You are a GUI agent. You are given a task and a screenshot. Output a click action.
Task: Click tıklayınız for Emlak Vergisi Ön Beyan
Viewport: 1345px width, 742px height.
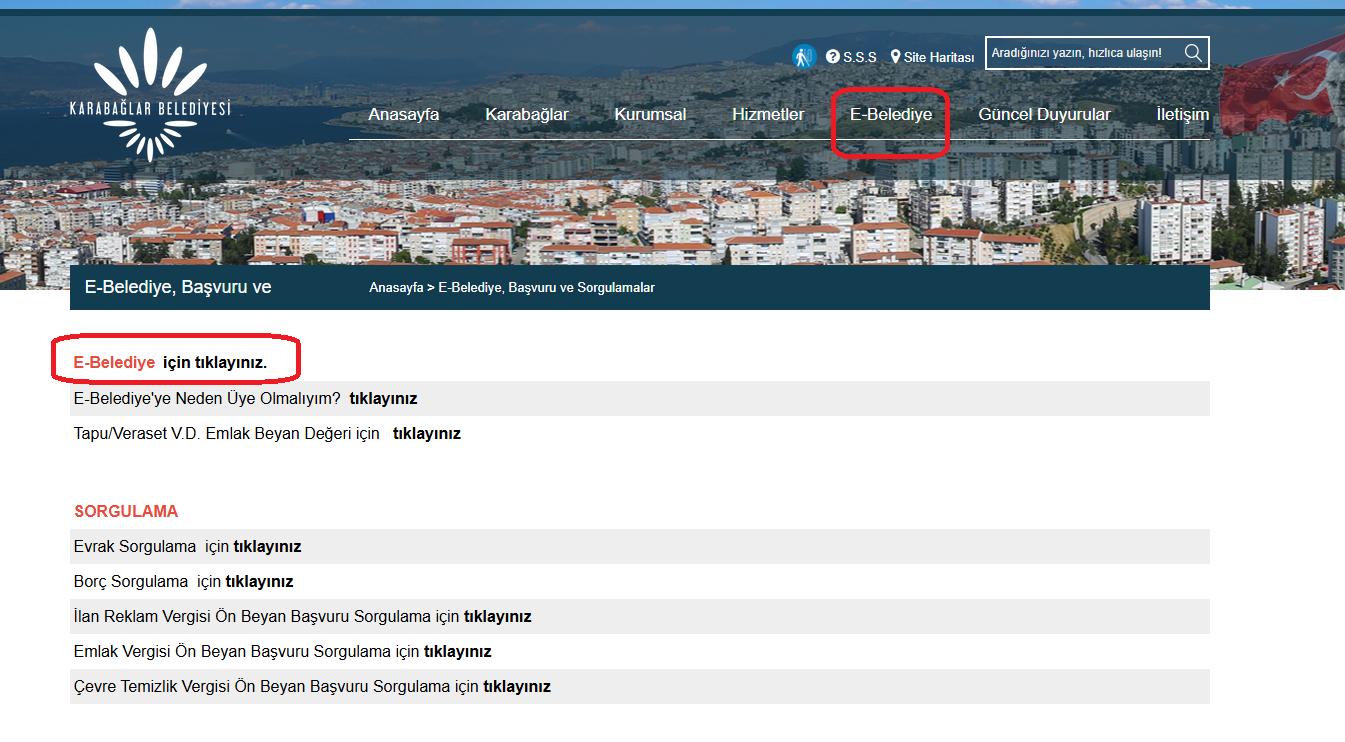point(458,652)
